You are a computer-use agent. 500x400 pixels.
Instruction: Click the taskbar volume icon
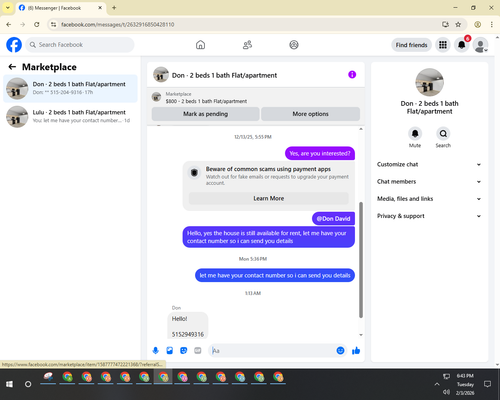[446, 392]
